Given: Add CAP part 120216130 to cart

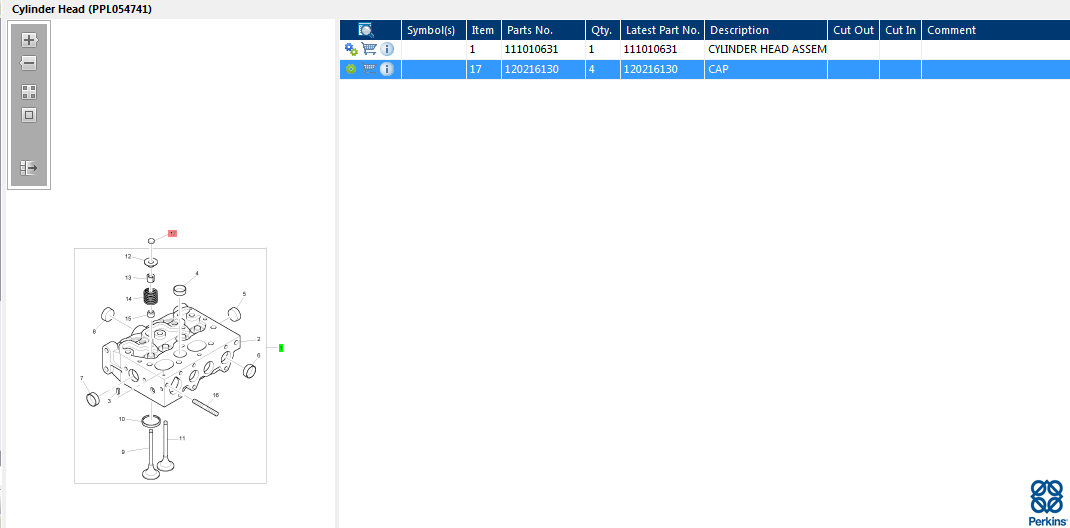Looking at the screenshot, I should (x=368, y=69).
